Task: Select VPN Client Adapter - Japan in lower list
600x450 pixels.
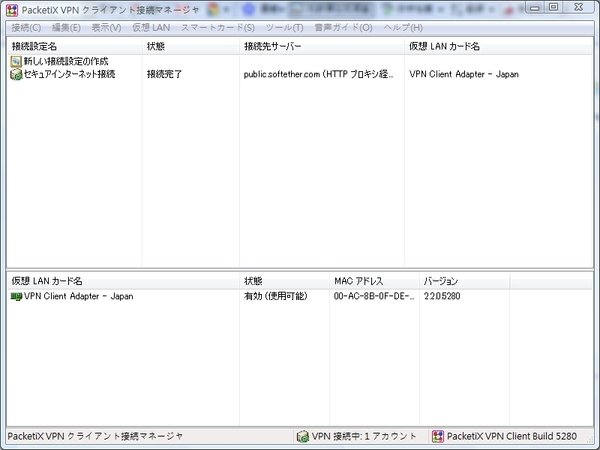Action: pos(78,296)
